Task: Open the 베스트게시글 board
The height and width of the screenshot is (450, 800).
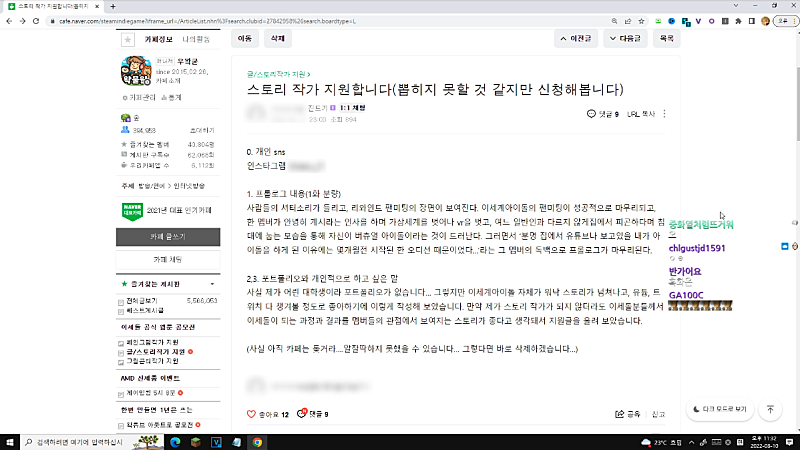Action: (x=145, y=310)
